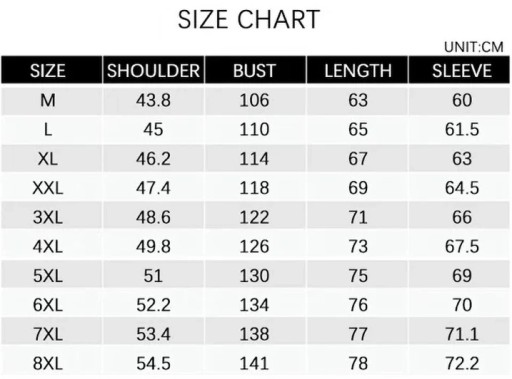The height and width of the screenshot is (379, 512).
Task: Select the 3XL size row label
Action: (48, 217)
